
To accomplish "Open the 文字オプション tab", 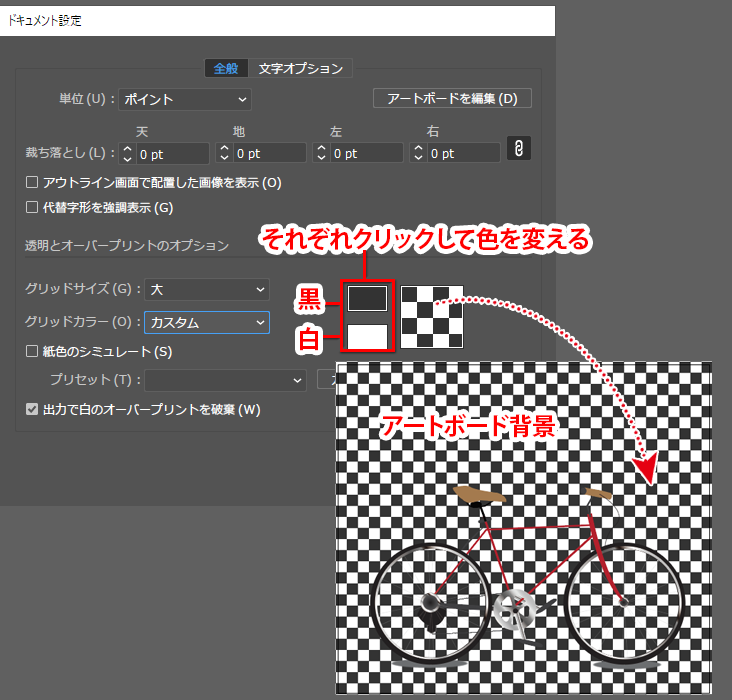I will 301,69.
